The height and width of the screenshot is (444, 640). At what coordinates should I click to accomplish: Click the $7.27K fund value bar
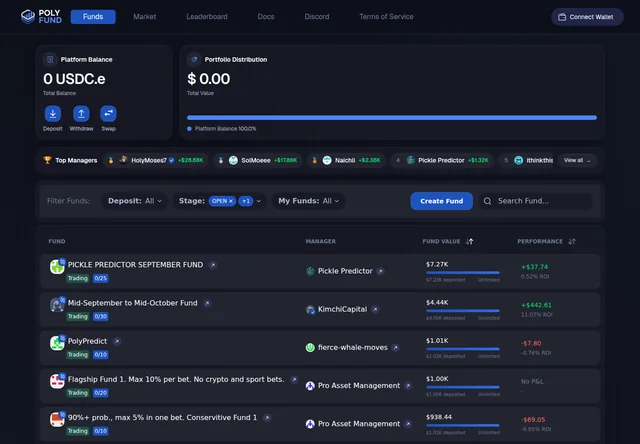[463, 273]
